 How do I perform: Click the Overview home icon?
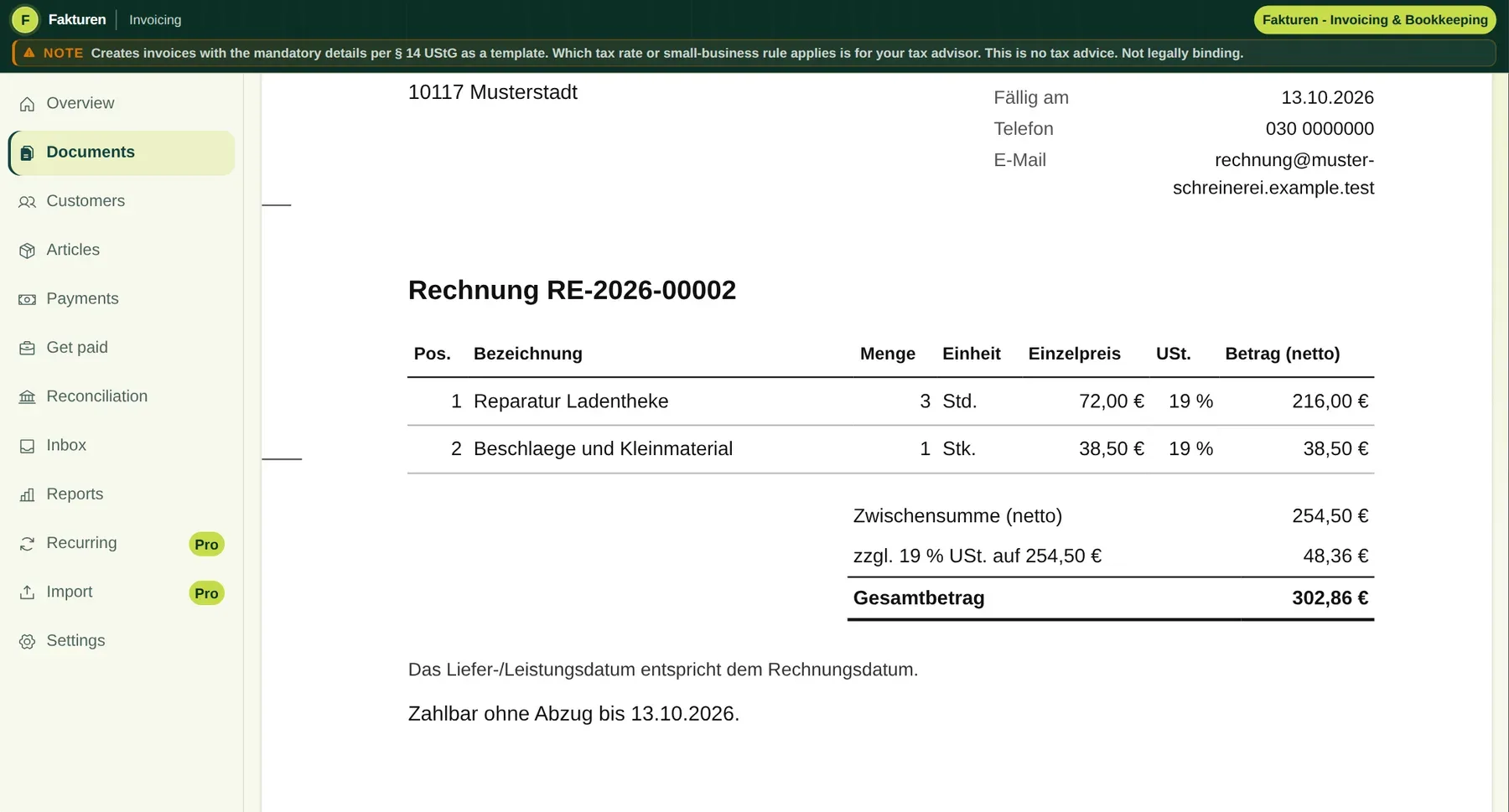click(x=27, y=104)
